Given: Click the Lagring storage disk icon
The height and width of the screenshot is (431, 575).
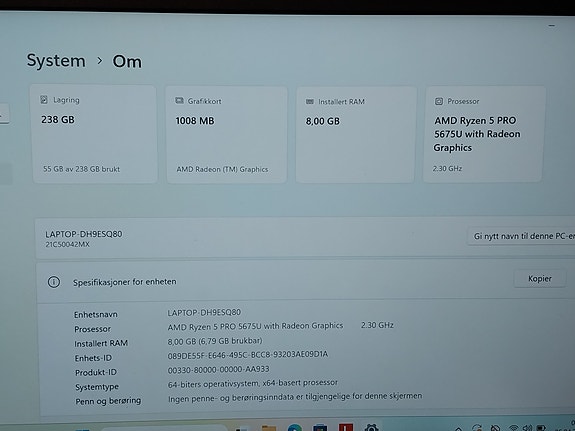Looking at the screenshot, I should [44, 100].
